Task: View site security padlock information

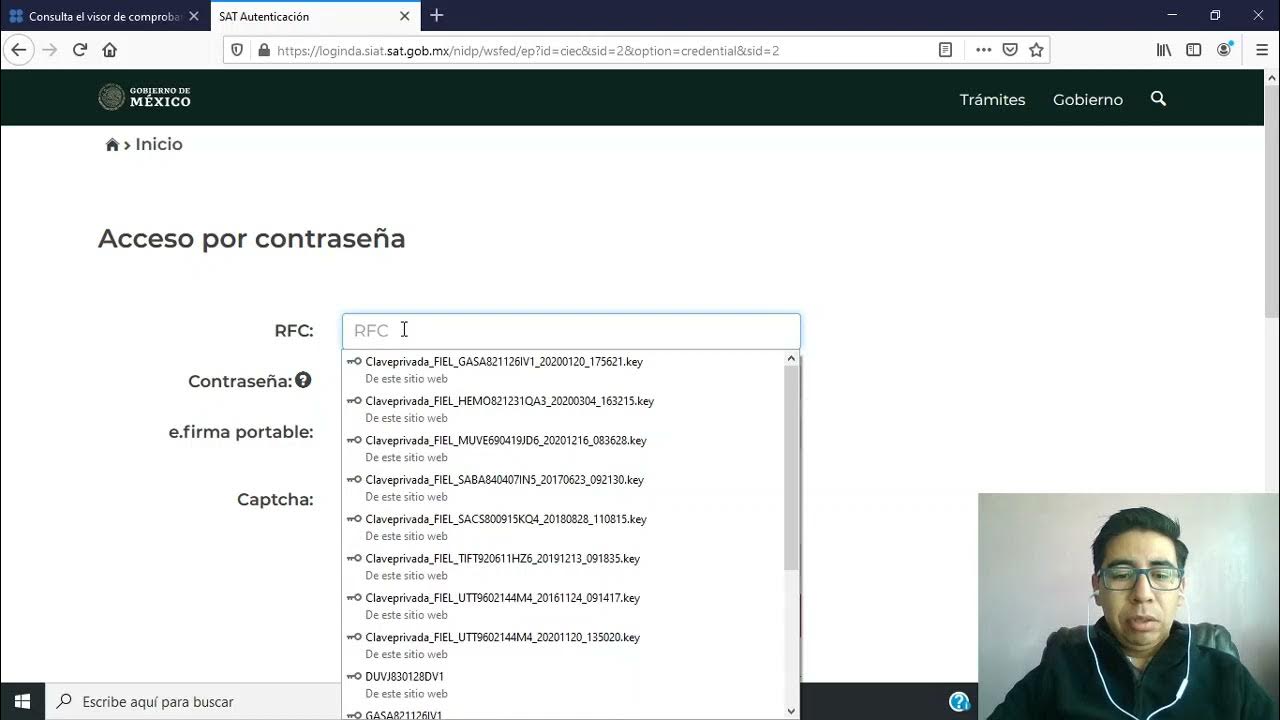Action: pos(263,50)
